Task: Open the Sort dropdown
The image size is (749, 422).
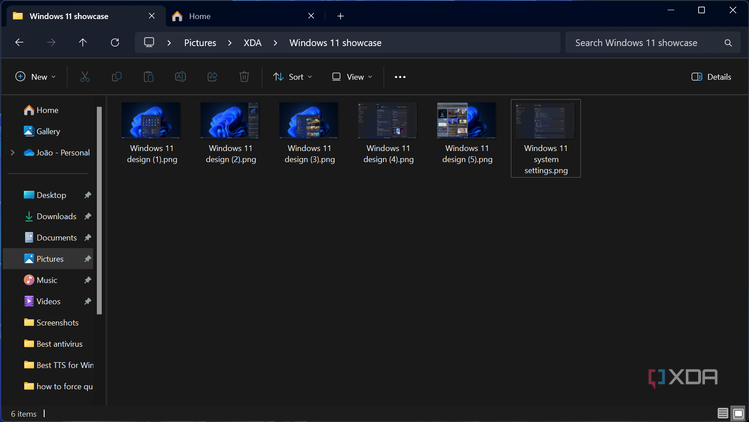Action: [x=292, y=77]
